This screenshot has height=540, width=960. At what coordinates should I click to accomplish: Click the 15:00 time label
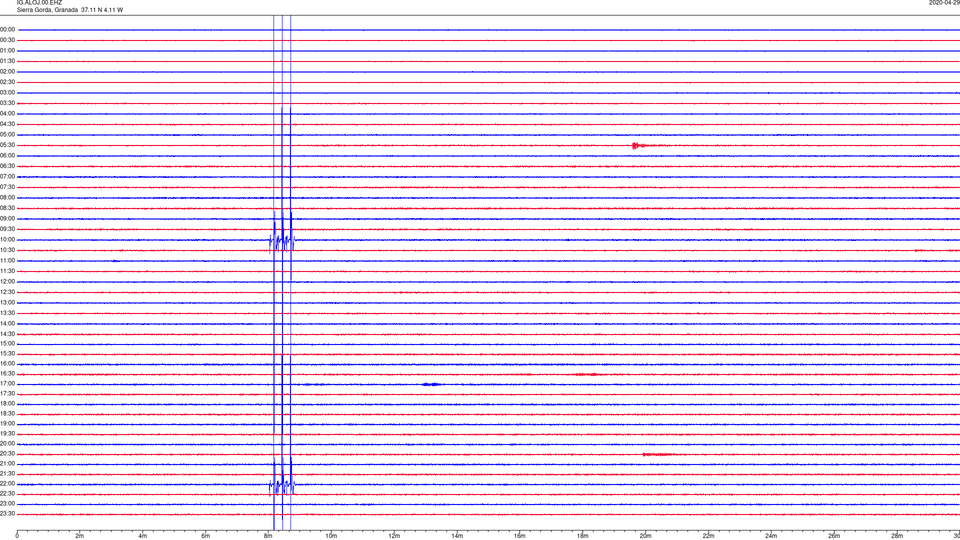click(x=7, y=343)
